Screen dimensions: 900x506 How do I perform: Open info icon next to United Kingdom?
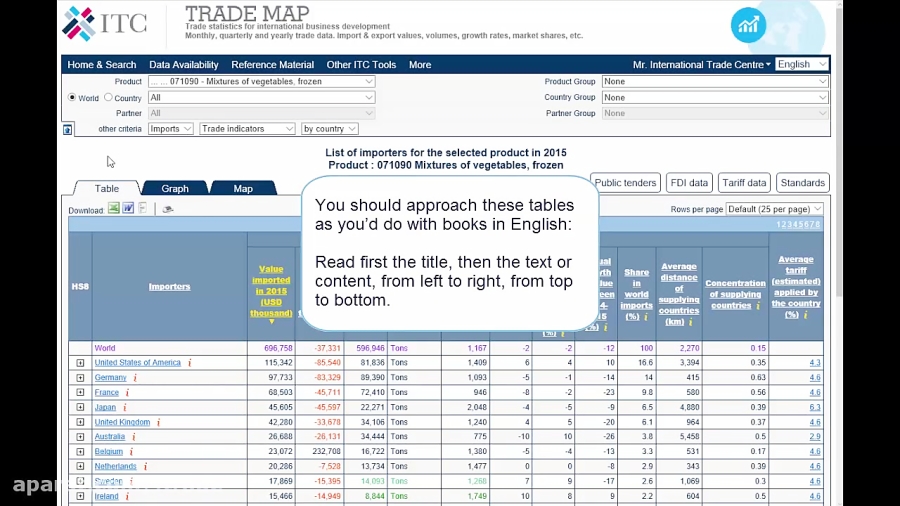point(158,422)
